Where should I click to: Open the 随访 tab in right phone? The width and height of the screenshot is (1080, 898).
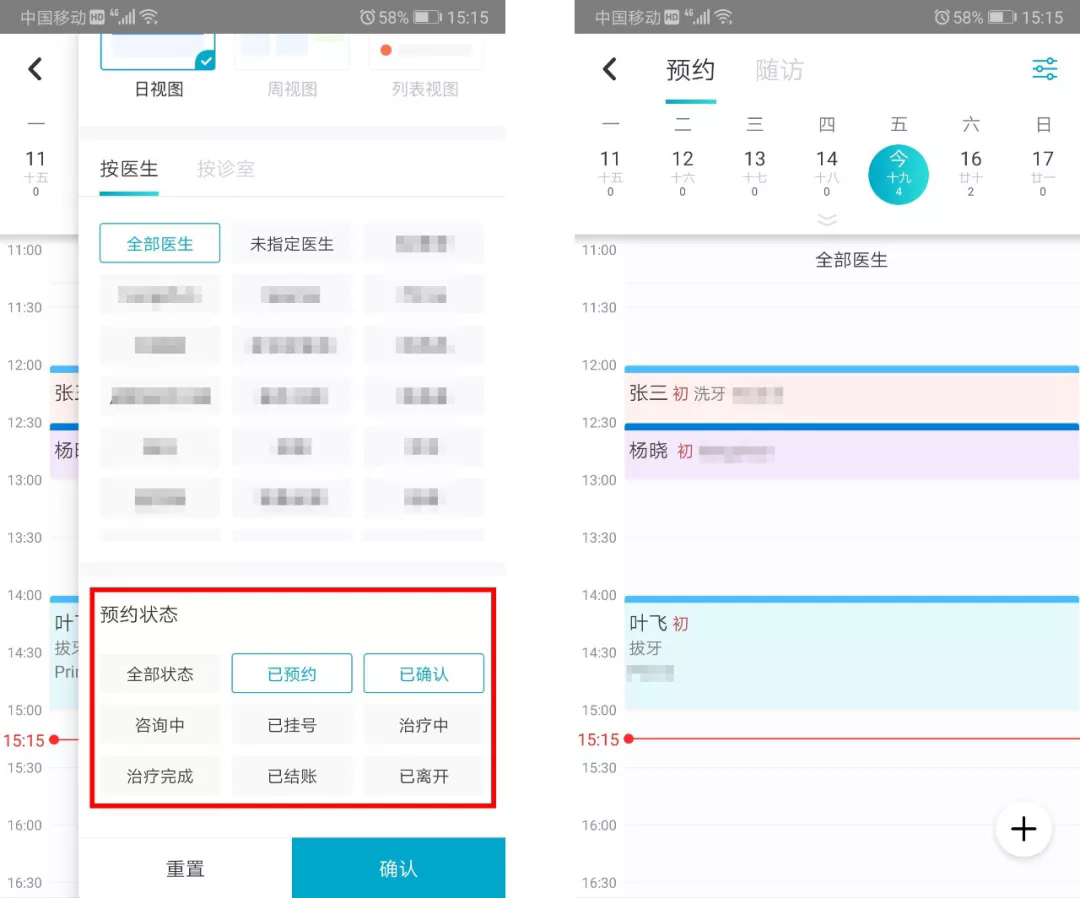[x=779, y=70]
